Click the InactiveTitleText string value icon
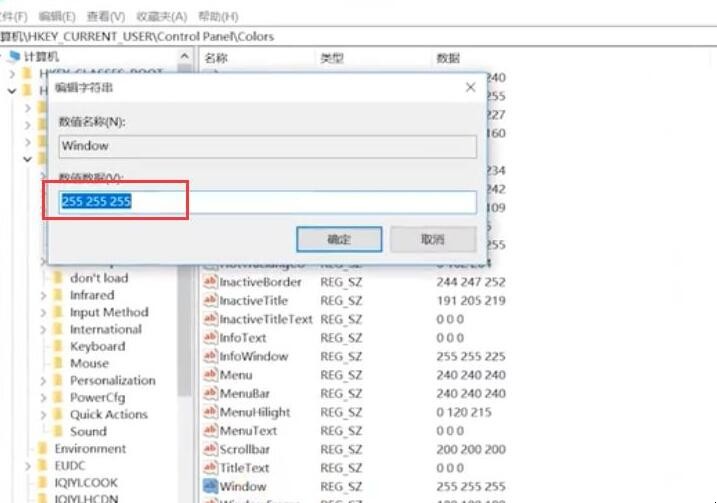Screen dimensions: 717x503 coord(210,319)
